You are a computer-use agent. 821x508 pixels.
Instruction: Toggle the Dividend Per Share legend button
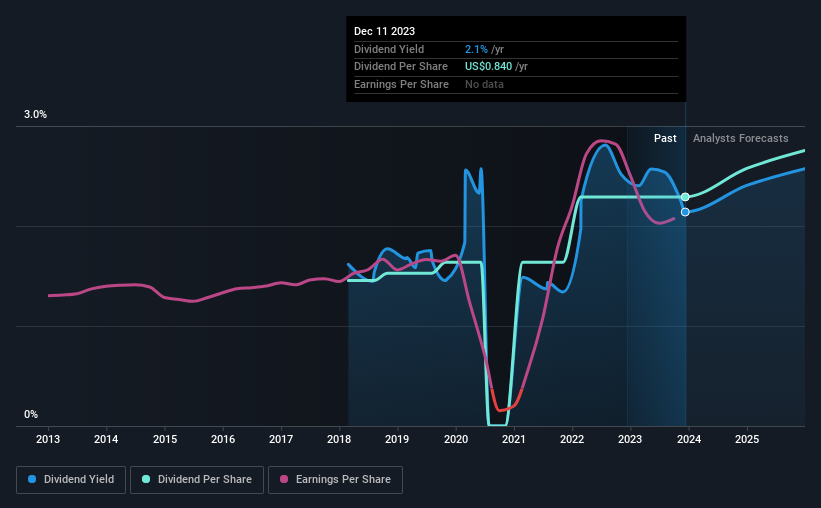(197, 480)
